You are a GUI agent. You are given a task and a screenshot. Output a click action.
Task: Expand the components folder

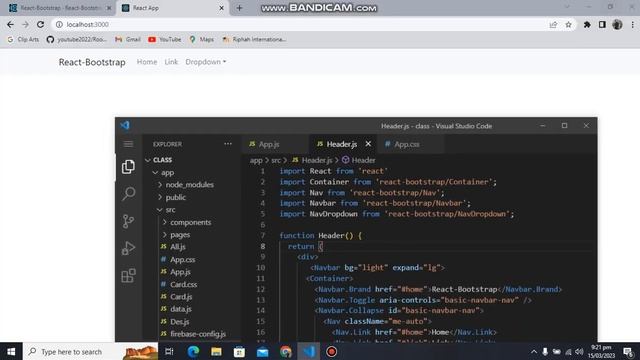(x=190, y=222)
